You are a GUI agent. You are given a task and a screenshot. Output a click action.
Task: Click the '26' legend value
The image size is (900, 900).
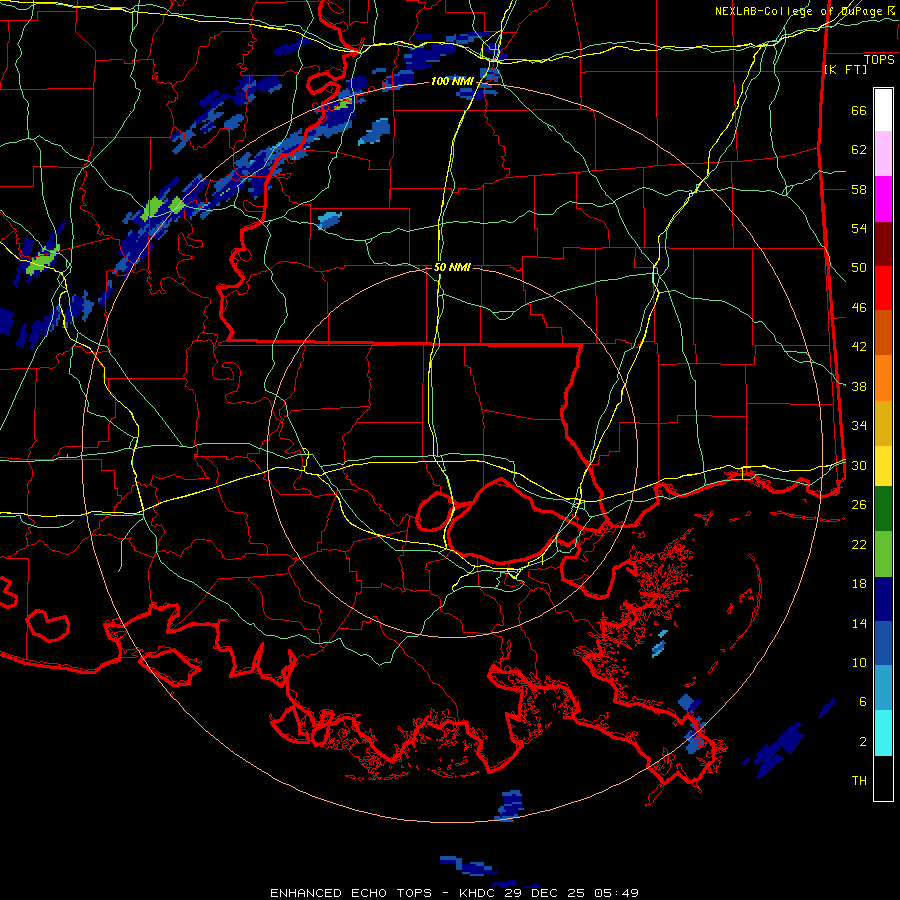[859, 505]
